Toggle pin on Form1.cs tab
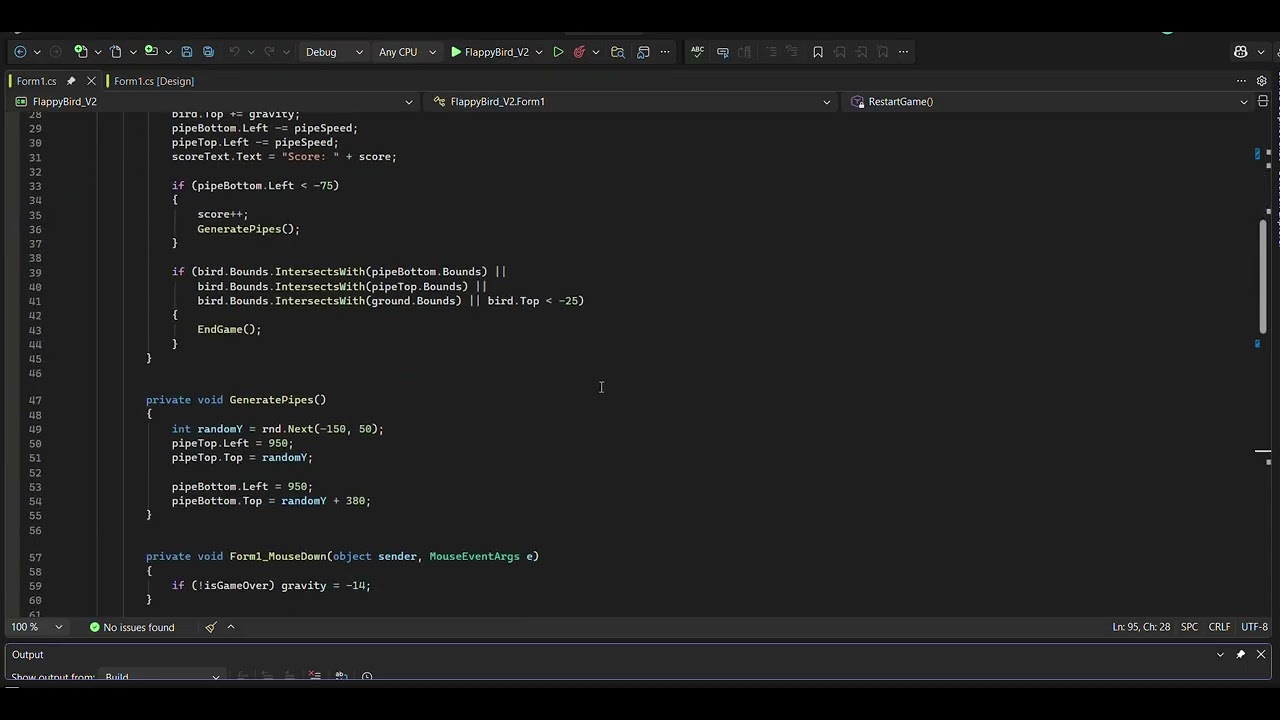The height and width of the screenshot is (720, 1280). click(x=71, y=81)
